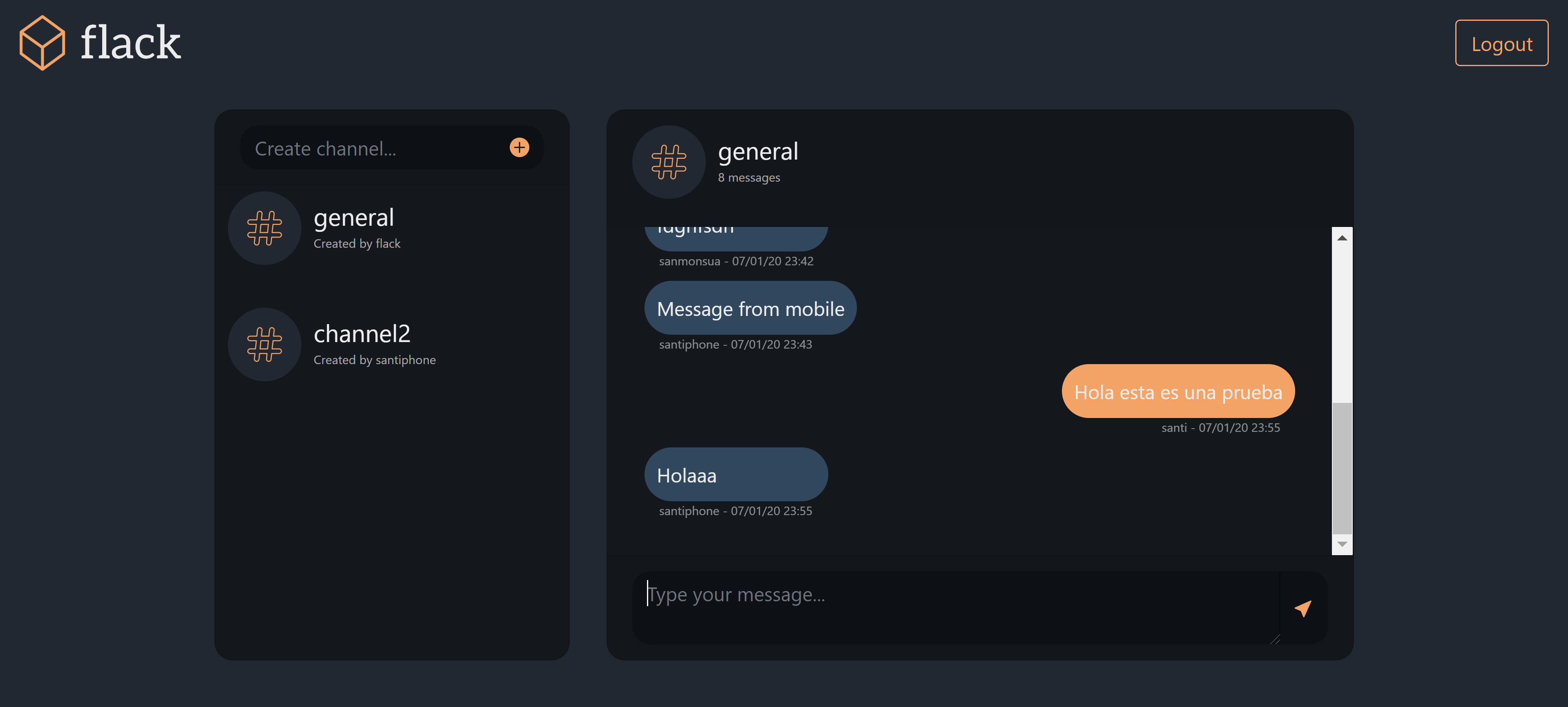Click the scrollbar up arrow in chat

coord(1342,238)
